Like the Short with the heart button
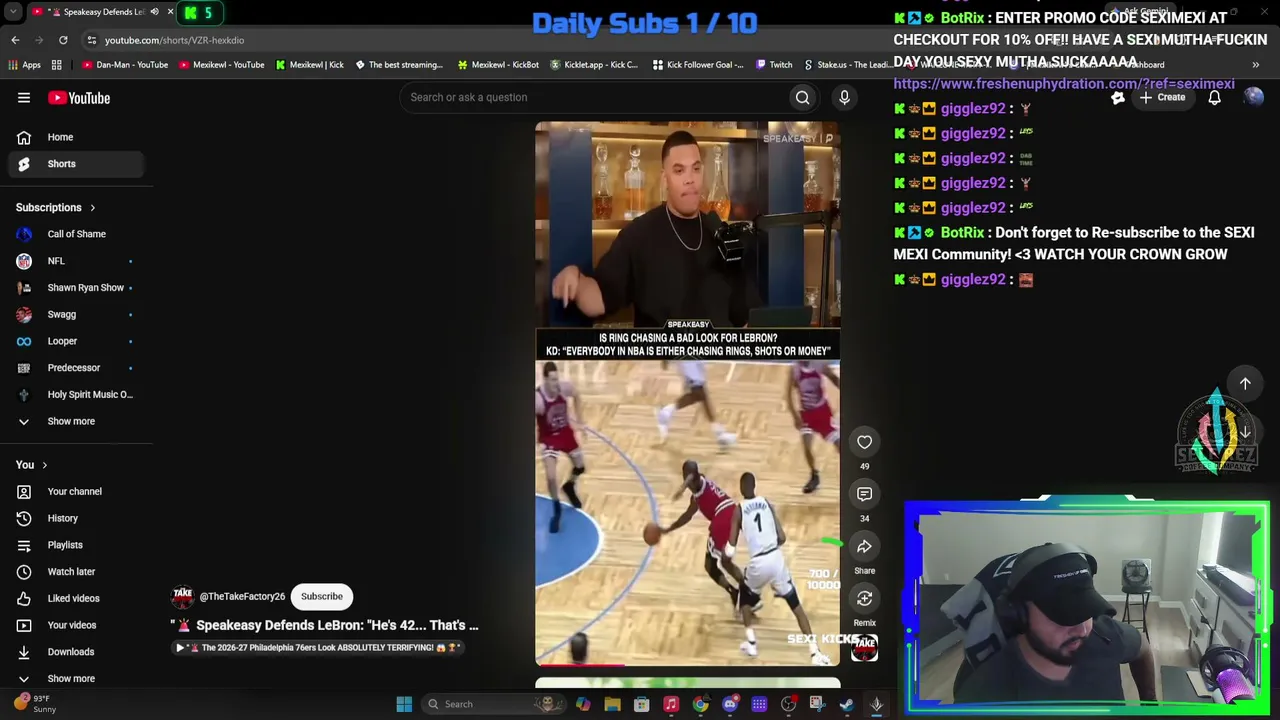The height and width of the screenshot is (720, 1280). (x=864, y=442)
